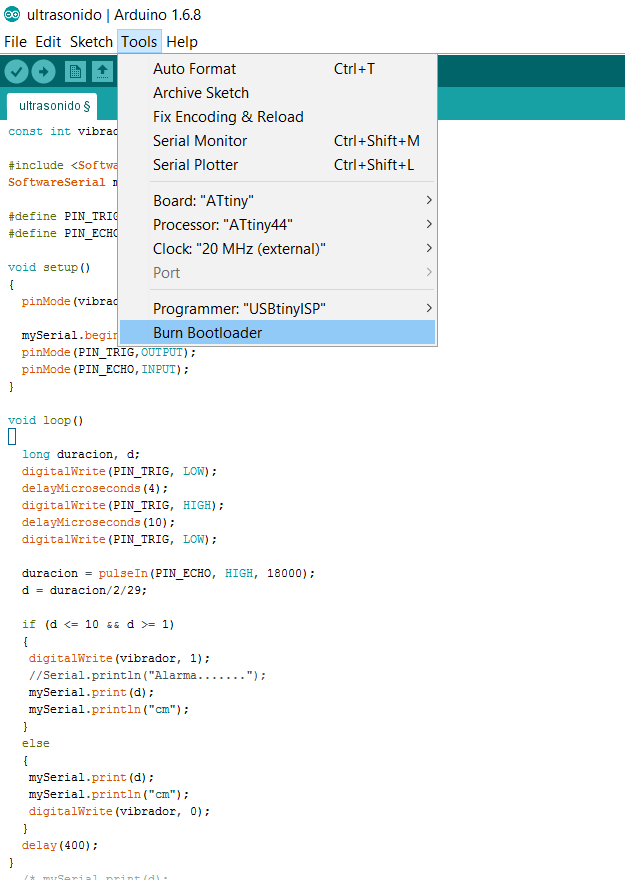Viewport: 625px width, 880px height.
Task: Expand the Programmer "USBtinyISP" submenu
Action: [x=278, y=309]
